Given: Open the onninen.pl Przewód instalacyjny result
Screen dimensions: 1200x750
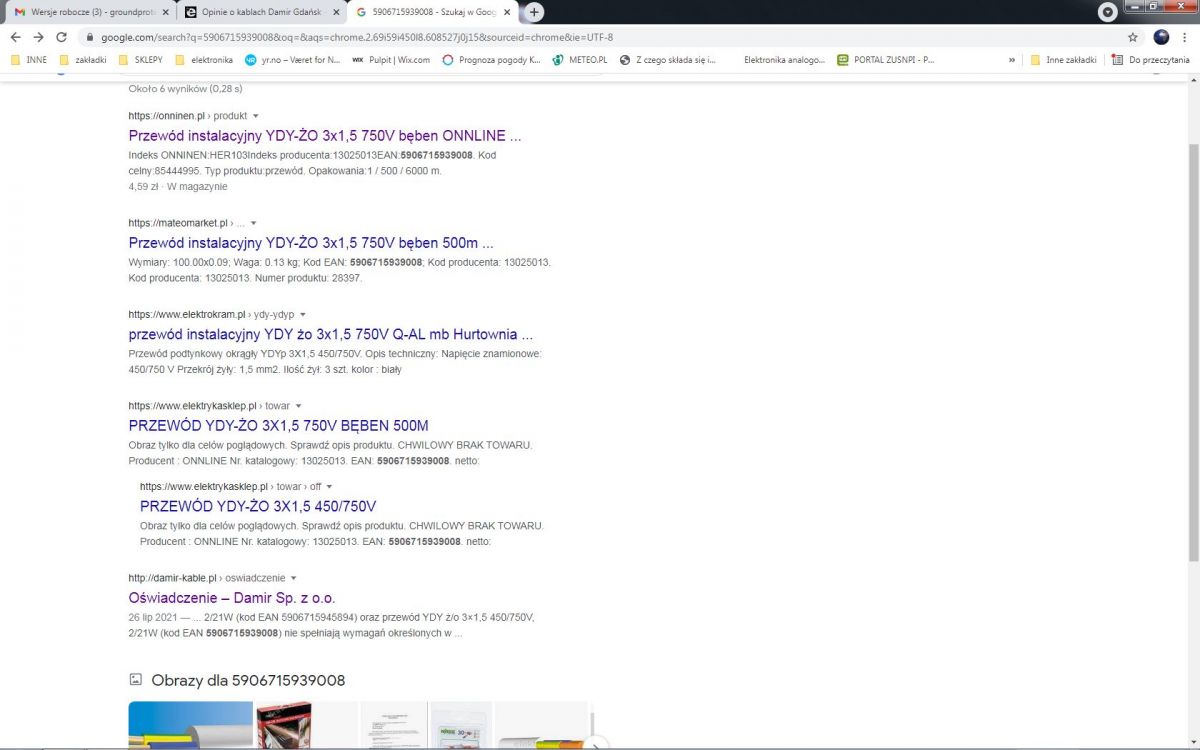Looking at the screenshot, I should 325,136.
